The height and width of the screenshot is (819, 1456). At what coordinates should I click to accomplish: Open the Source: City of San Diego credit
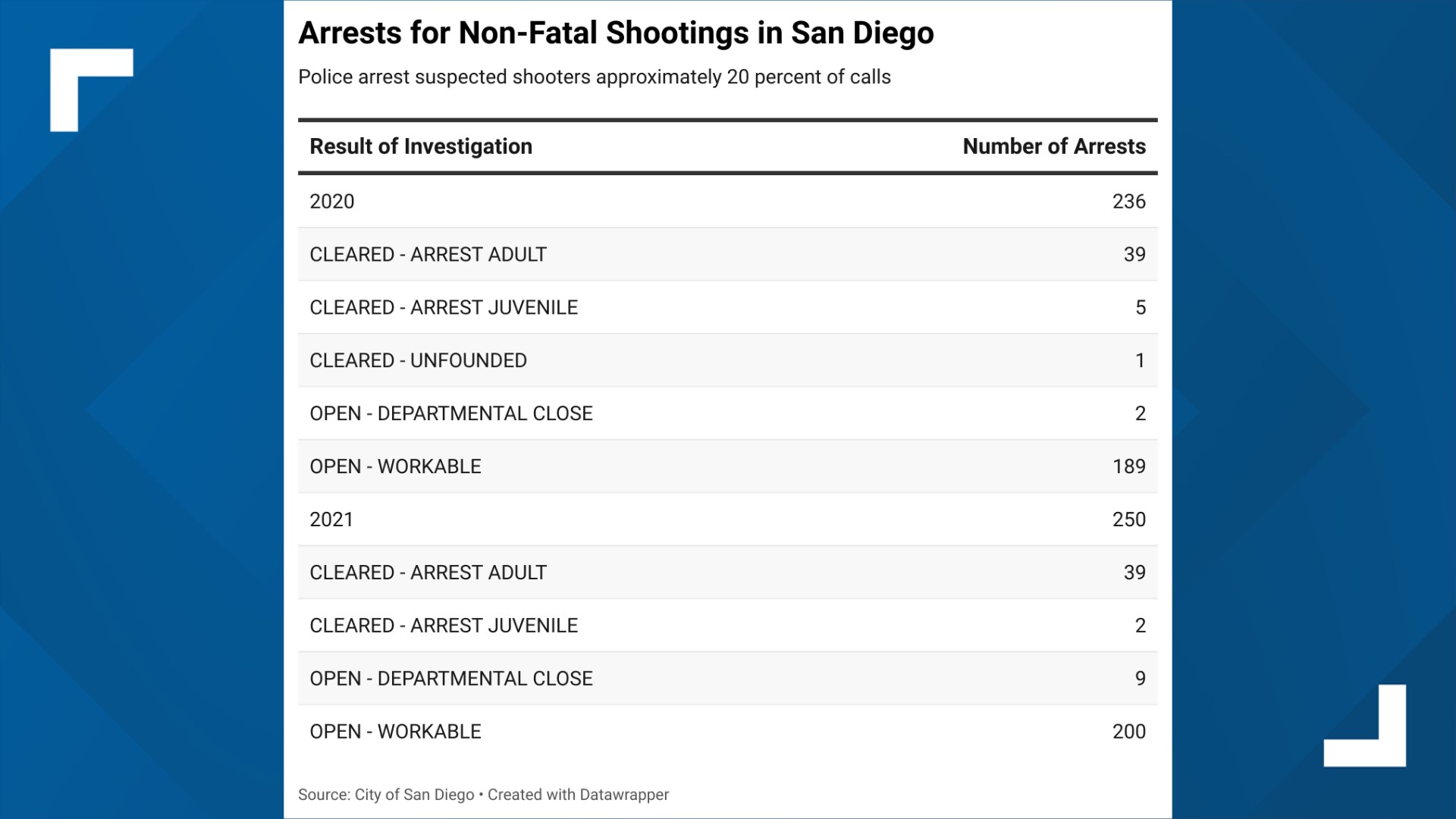(x=386, y=795)
